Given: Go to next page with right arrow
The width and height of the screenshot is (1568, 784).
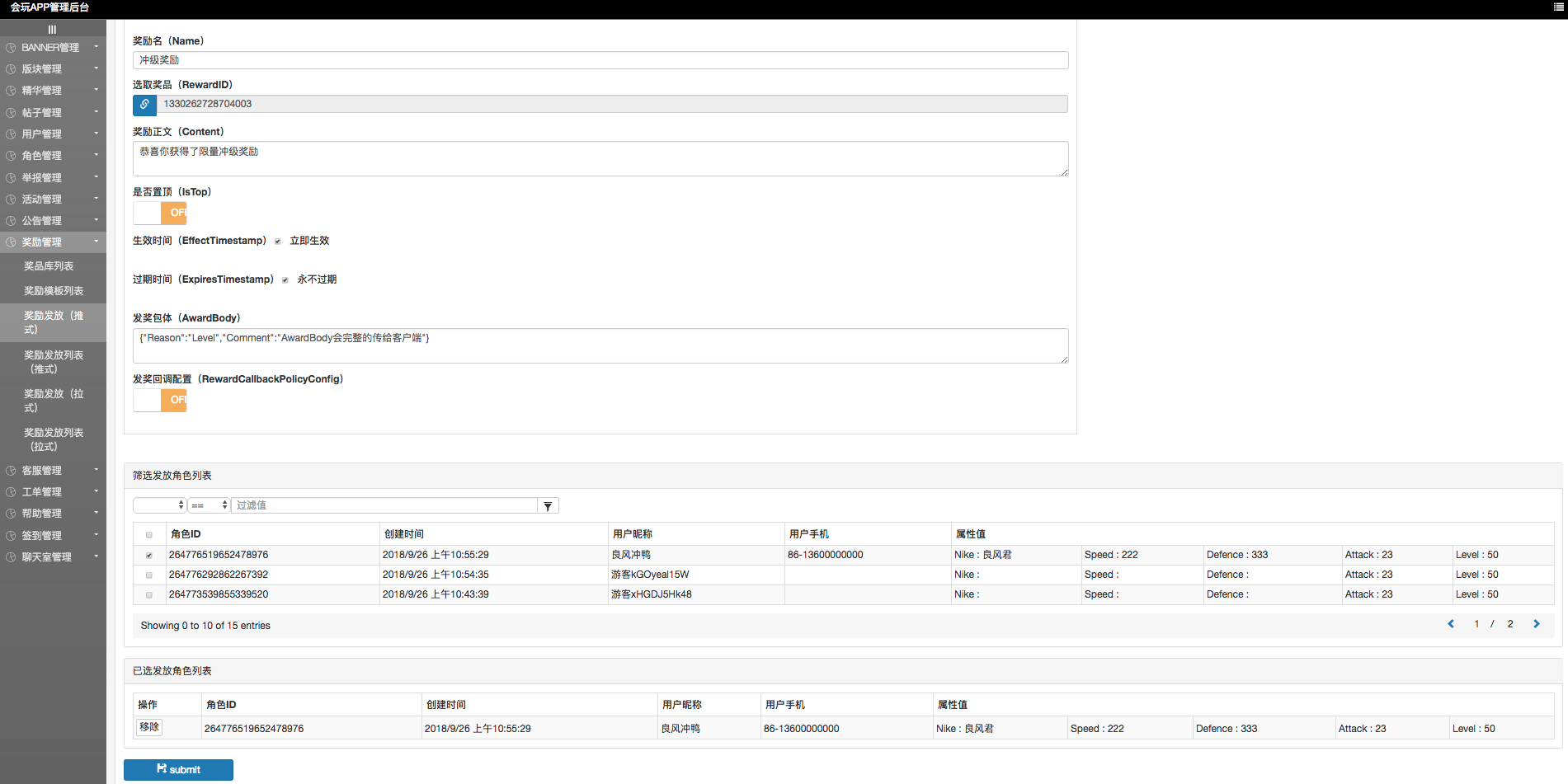Looking at the screenshot, I should [1536, 624].
